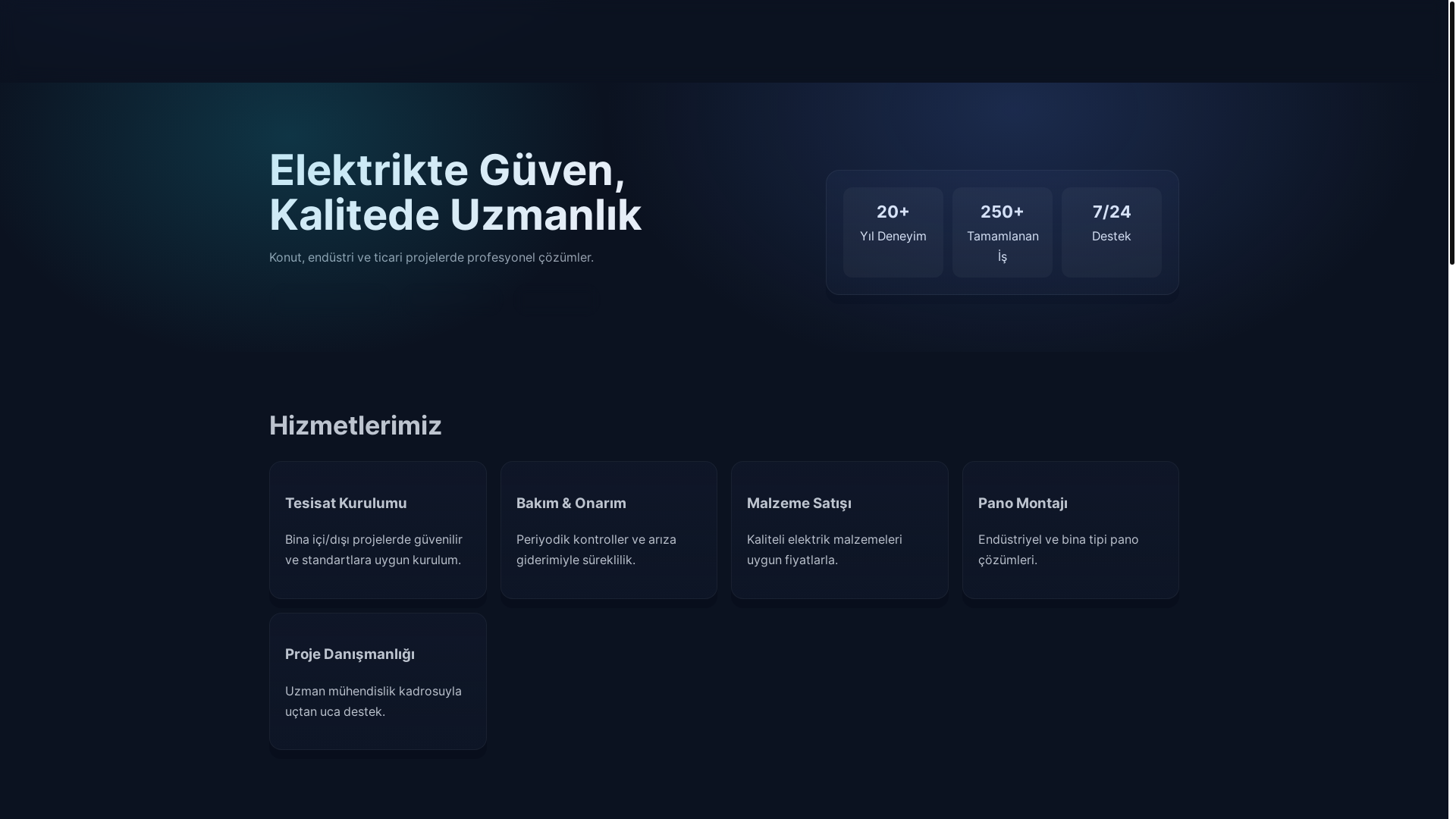Open the Proje Danışmanlığı service card

pyautogui.click(x=378, y=682)
